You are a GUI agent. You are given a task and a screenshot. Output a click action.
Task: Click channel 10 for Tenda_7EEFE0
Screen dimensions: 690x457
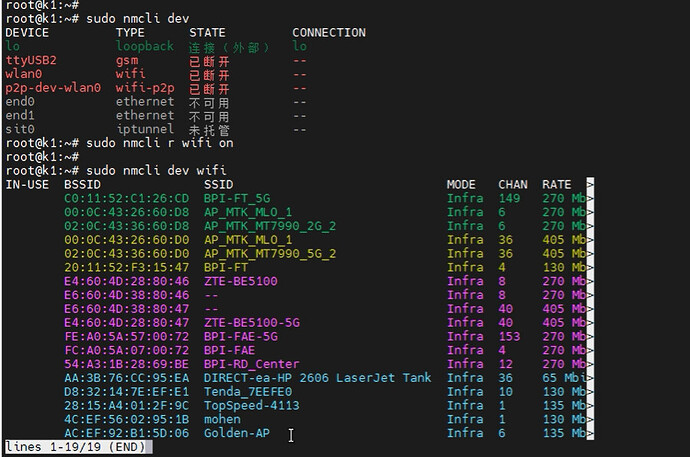[x=506, y=392]
